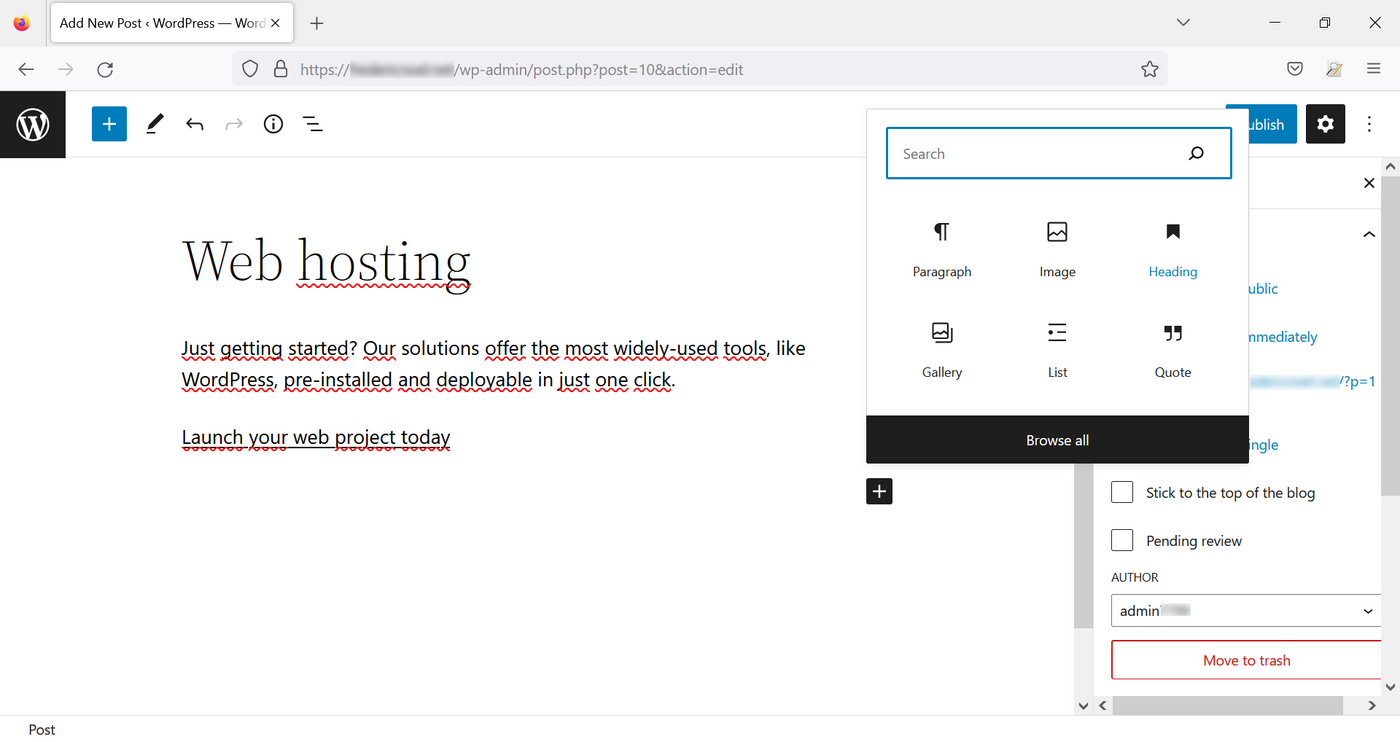The width and height of the screenshot is (1400, 742).
Task: Select the Heading block
Action: coord(1172,248)
